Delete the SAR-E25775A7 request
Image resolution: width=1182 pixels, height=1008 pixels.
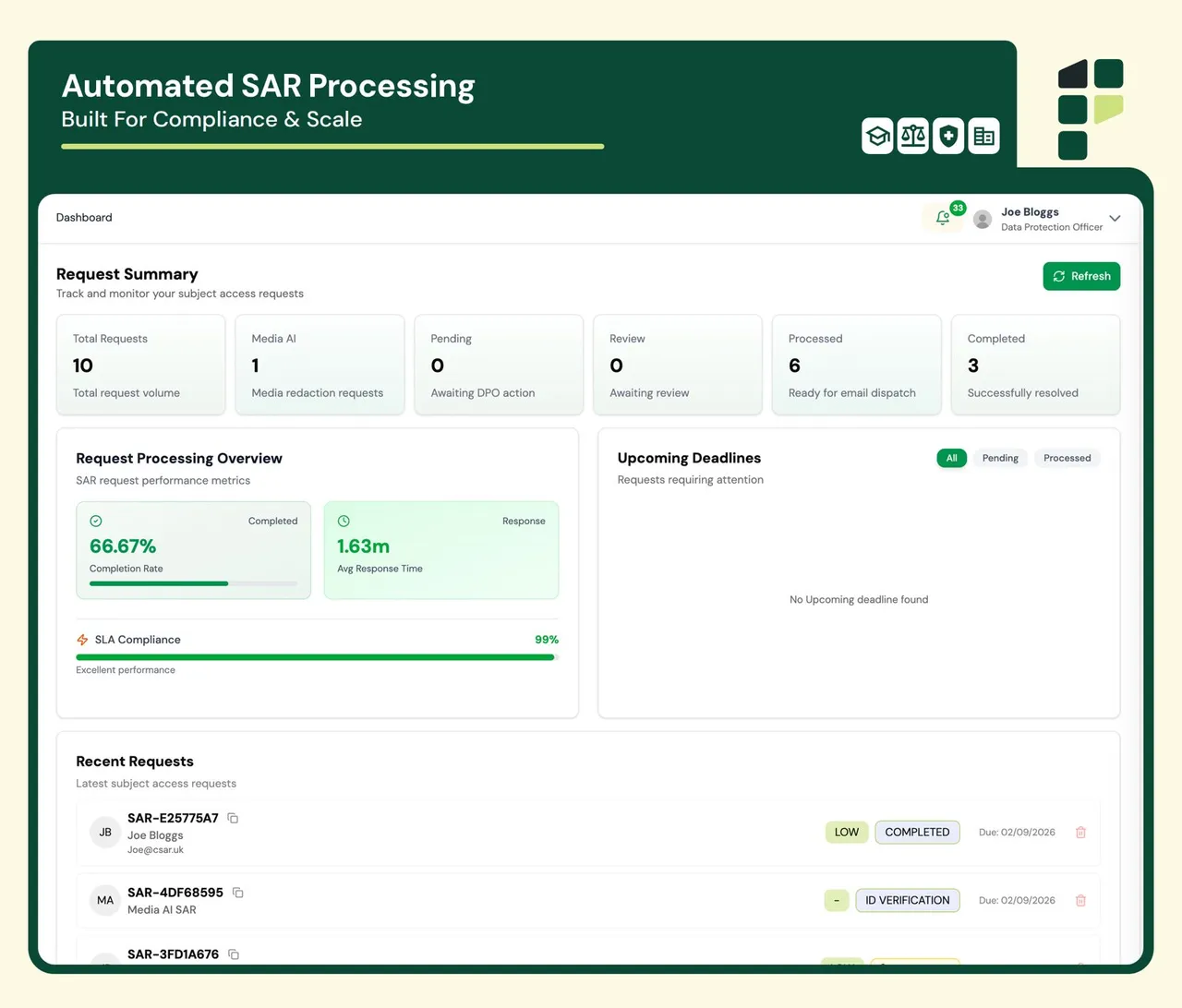point(1080,833)
